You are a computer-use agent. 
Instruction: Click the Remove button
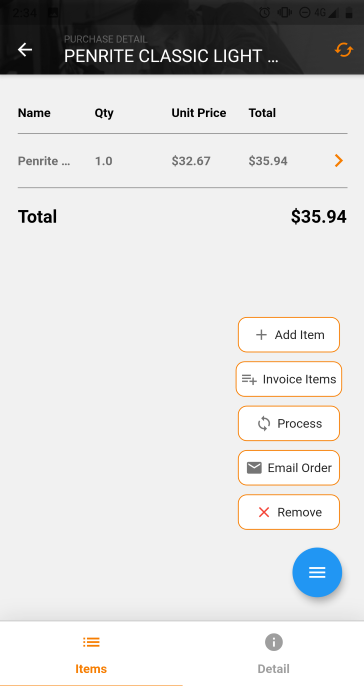click(289, 512)
